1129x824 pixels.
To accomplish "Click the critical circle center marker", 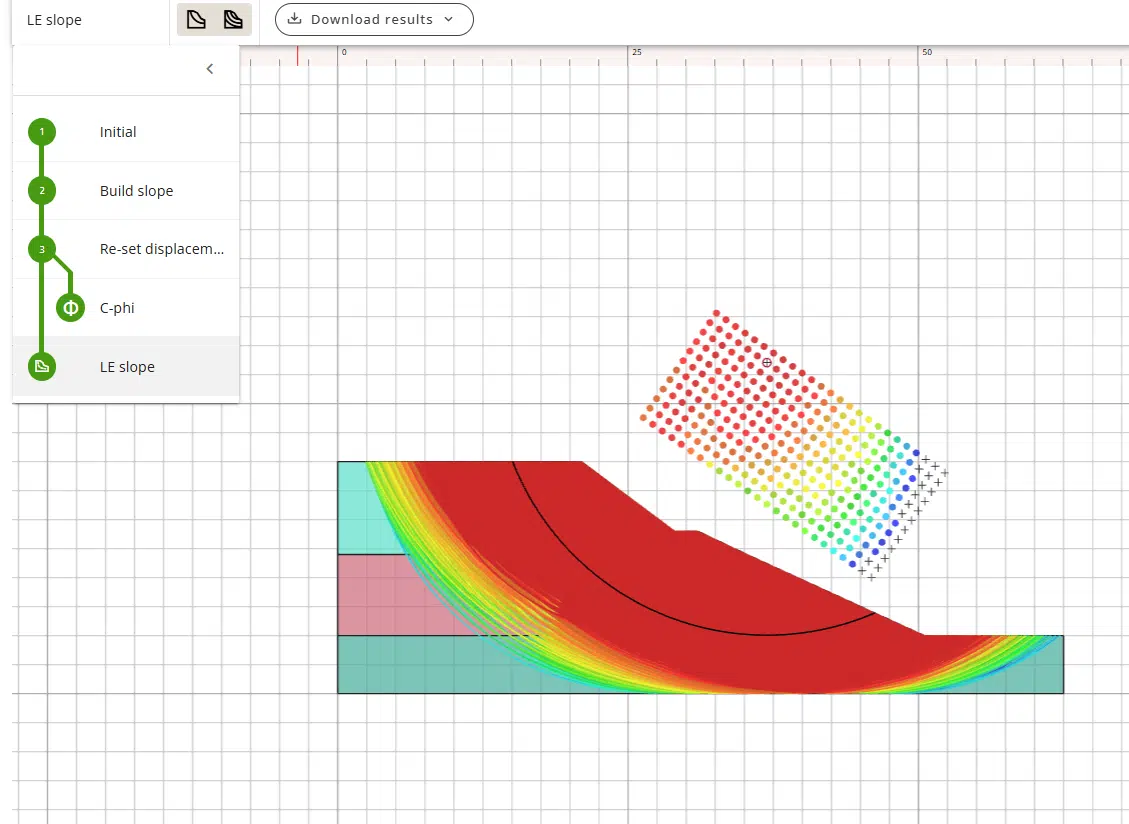I will tap(767, 362).
